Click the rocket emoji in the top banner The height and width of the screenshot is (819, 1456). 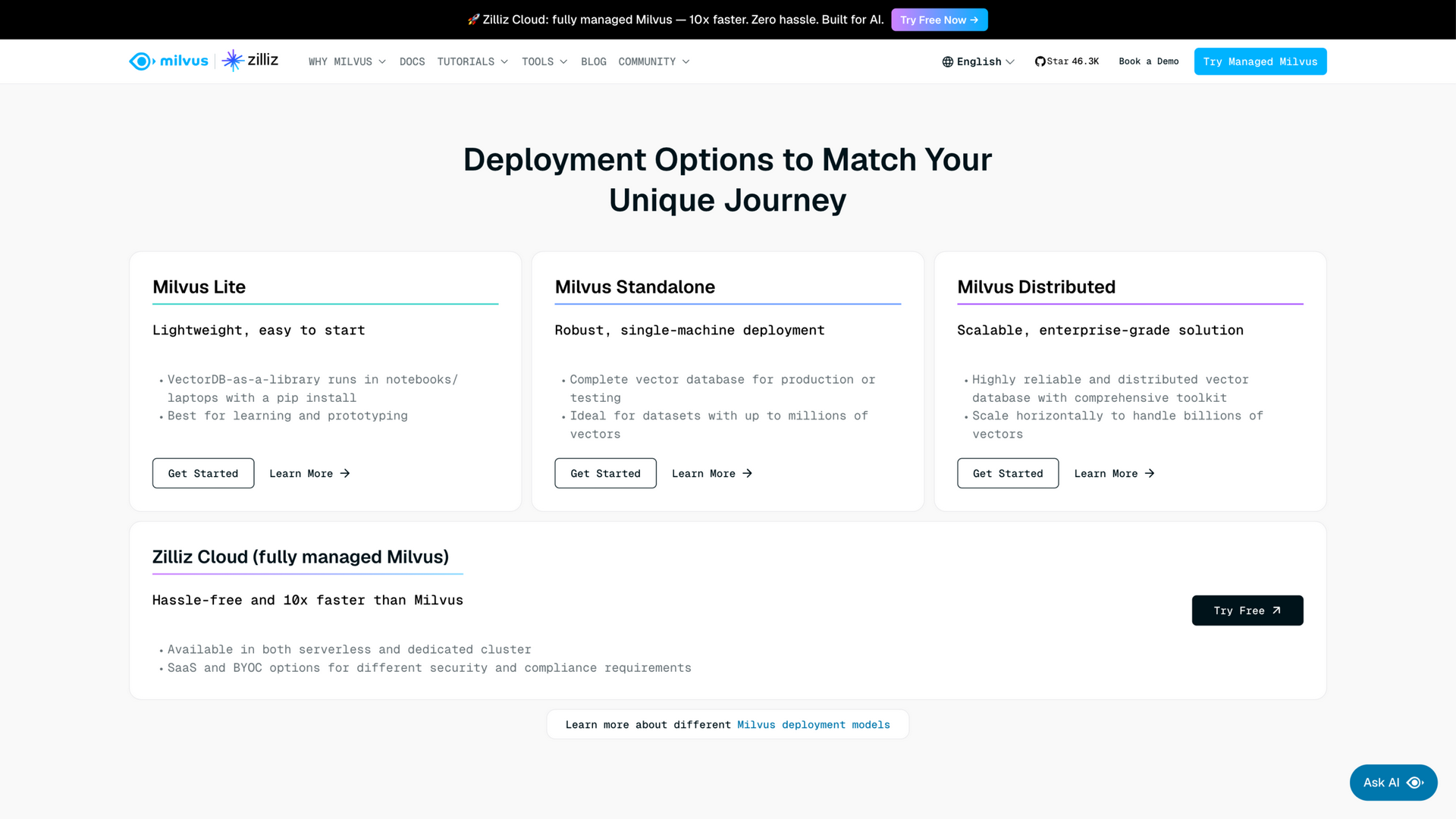click(x=473, y=20)
